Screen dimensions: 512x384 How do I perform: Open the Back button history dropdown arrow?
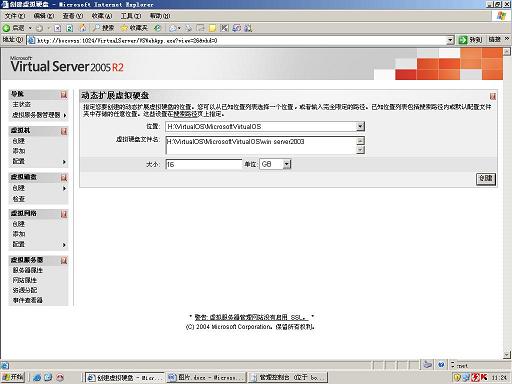click(x=30, y=28)
